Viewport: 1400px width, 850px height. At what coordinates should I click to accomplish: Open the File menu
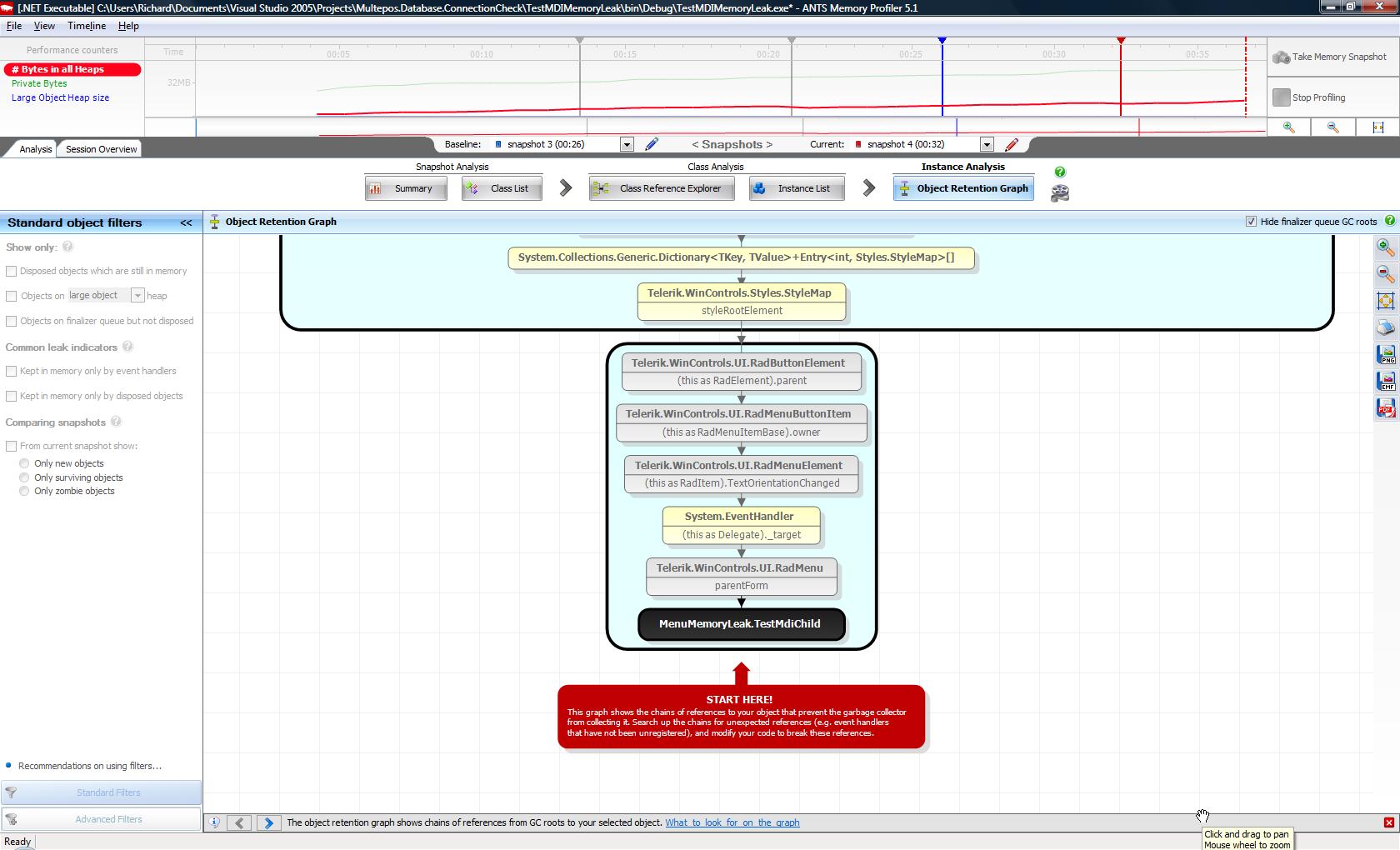point(14,26)
